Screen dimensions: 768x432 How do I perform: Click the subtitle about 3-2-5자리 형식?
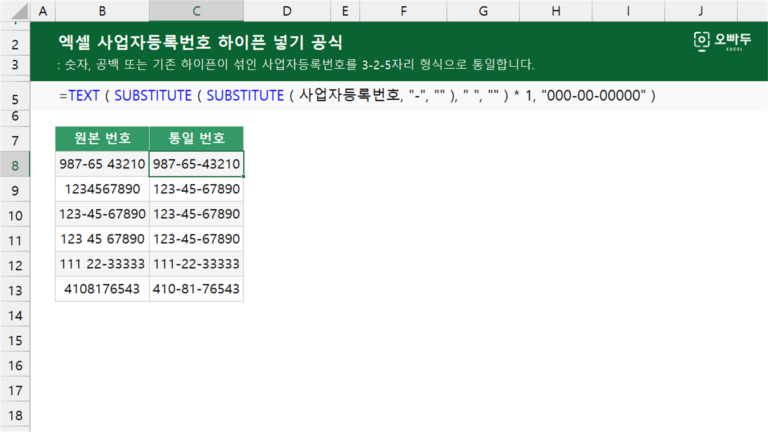tap(295, 65)
